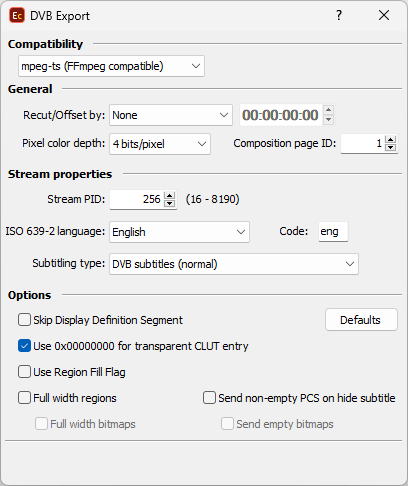Open Pixel color depth dropdown
408x486 pixels.
click(x=160, y=144)
